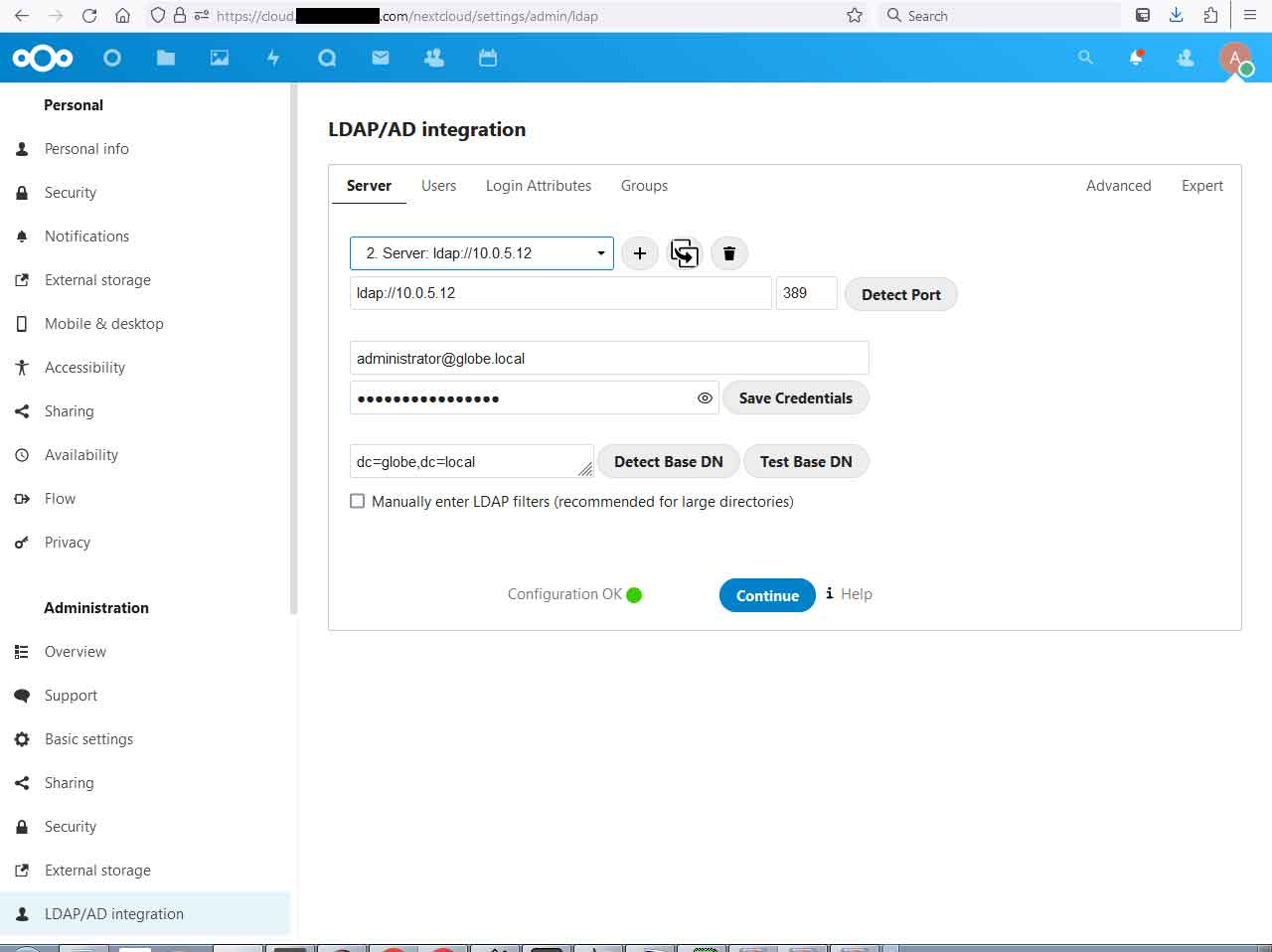Delete the current LDAP configuration
Screen dimensions: 1272x952
[x=729, y=253]
